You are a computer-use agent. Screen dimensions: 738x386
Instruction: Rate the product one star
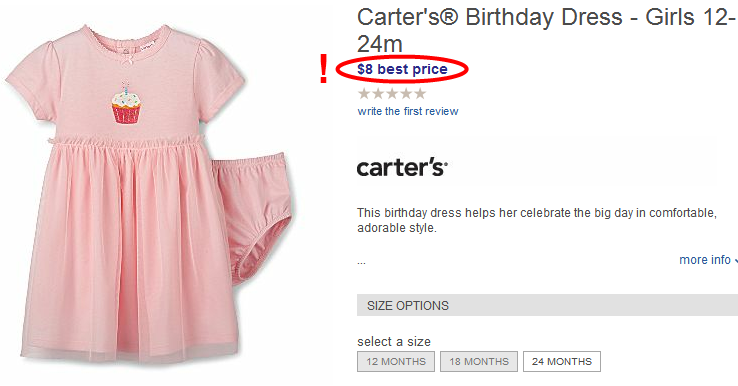[364, 94]
